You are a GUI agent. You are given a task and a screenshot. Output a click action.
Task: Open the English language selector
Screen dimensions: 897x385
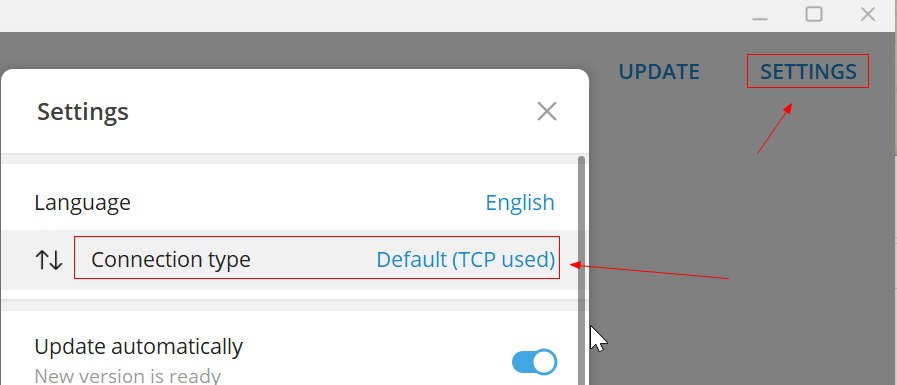click(x=519, y=203)
